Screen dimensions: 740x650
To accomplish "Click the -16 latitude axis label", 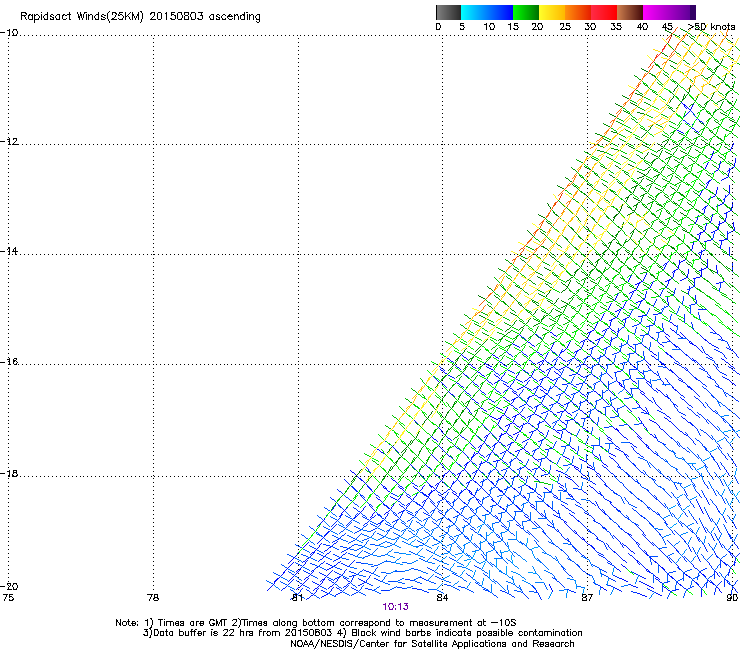I will pyautogui.click(x=9, y=362).
